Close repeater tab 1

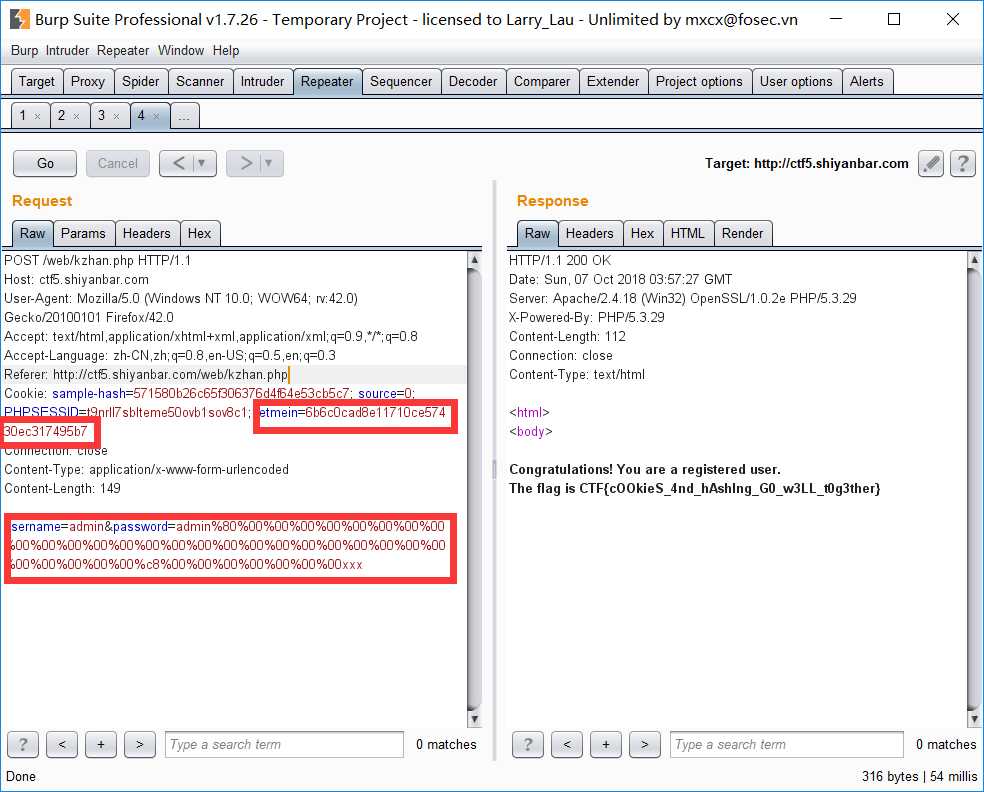38,116
